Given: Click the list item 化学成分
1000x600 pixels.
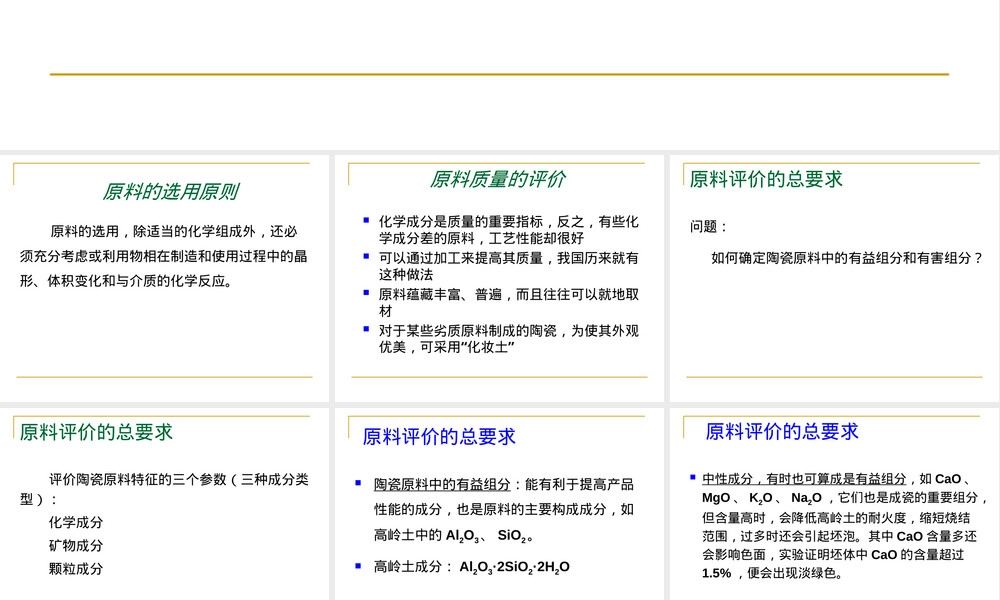Looking at the screenshot, I should point(76,522).
